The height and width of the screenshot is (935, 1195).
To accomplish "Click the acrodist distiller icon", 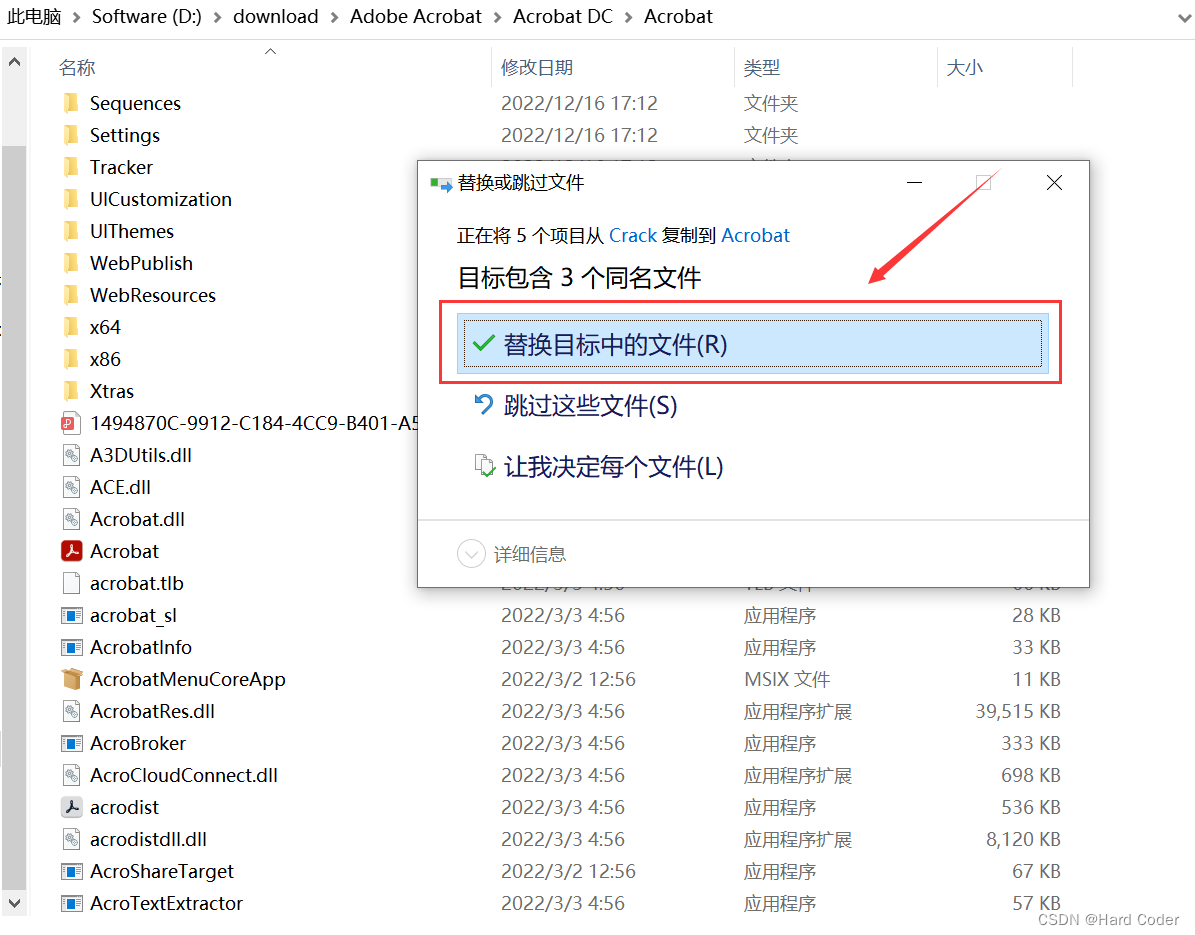I will [x=72, y=807].
